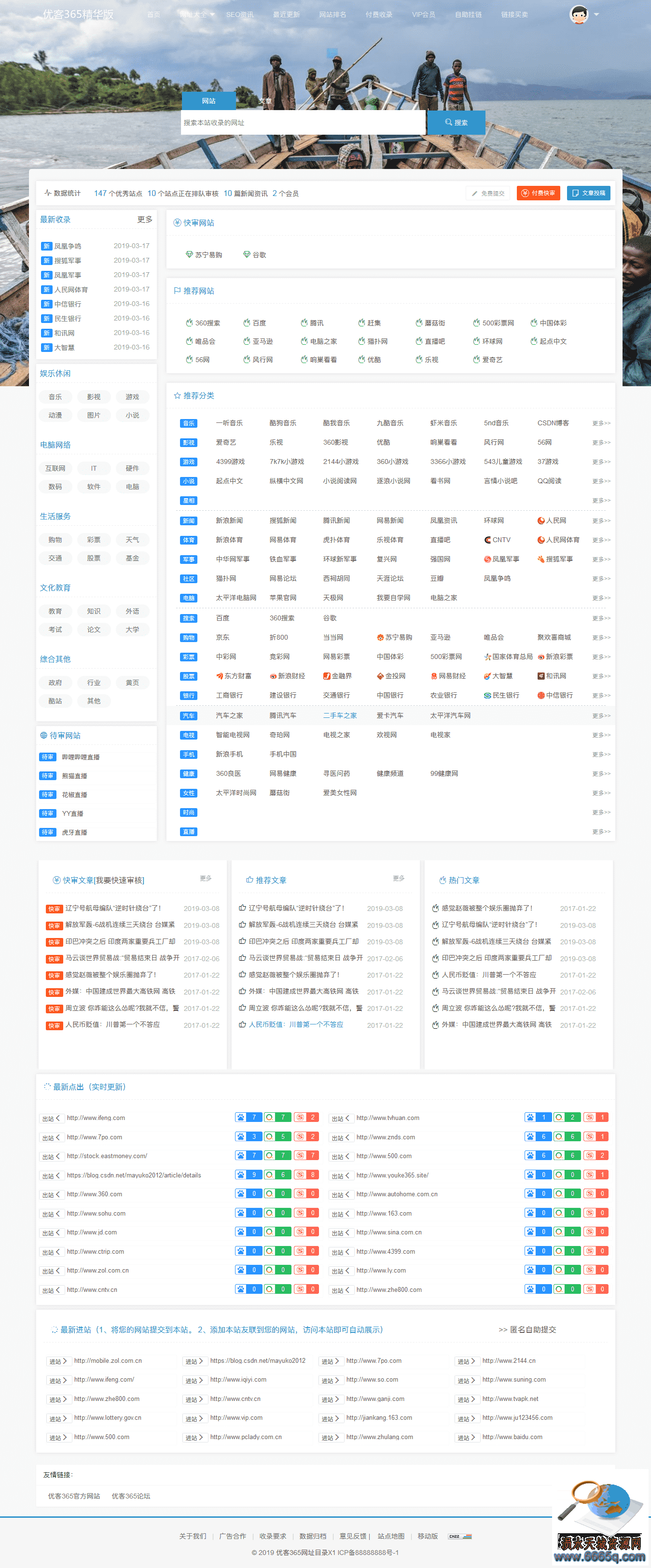Expand 更多>> on the 新闻 category row
Screen dimensions: 651x1568
(601, 520)
